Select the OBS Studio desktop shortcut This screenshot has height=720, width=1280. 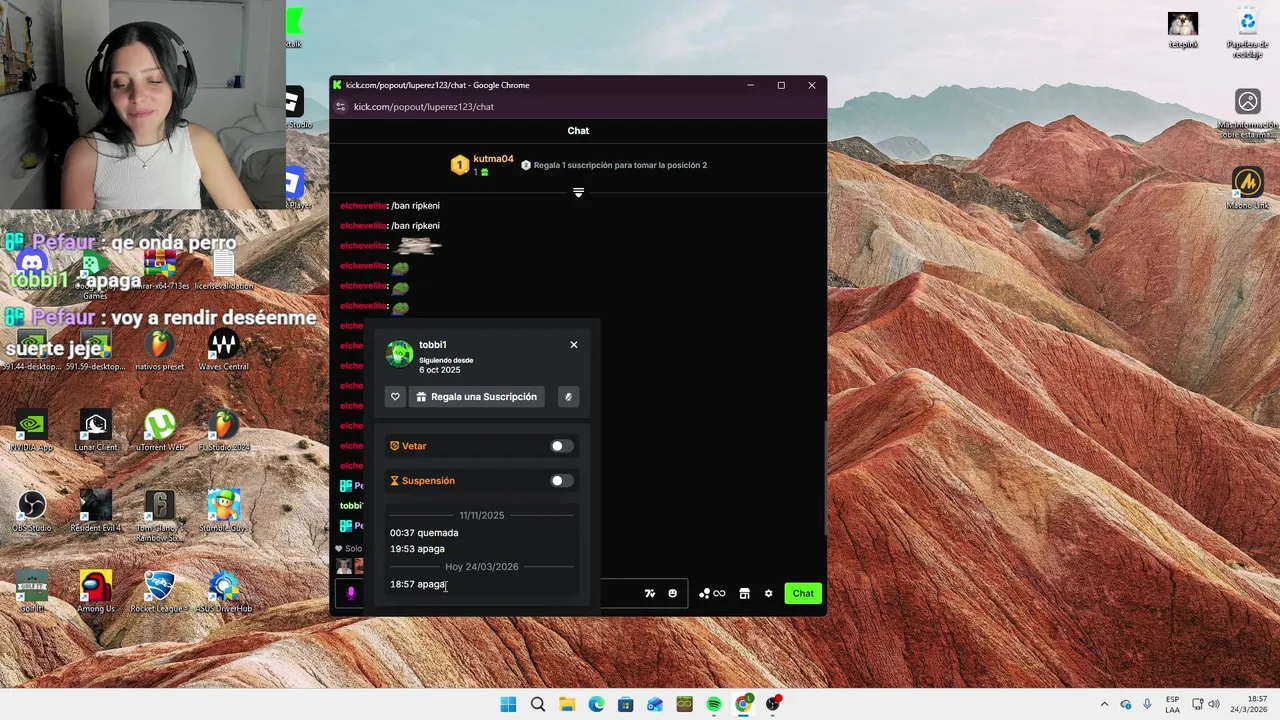(x=32, y=511)
